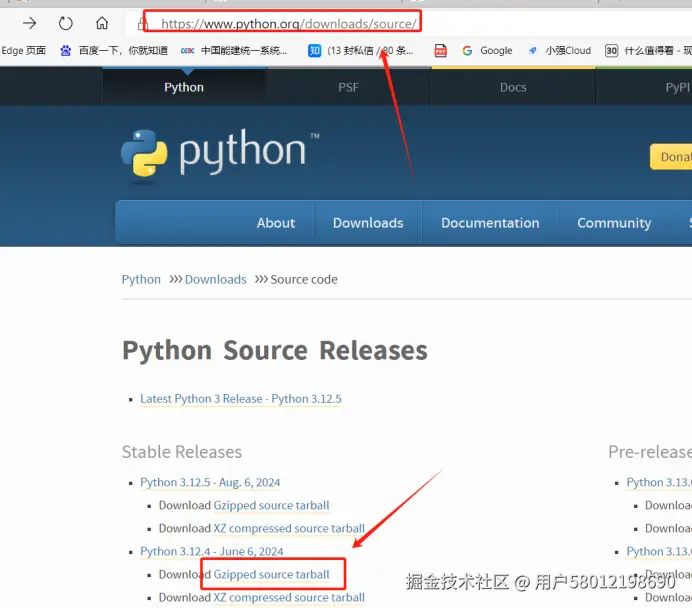Go to browser home icon
The width and height of the screenshot is (692, 608).
102,23
